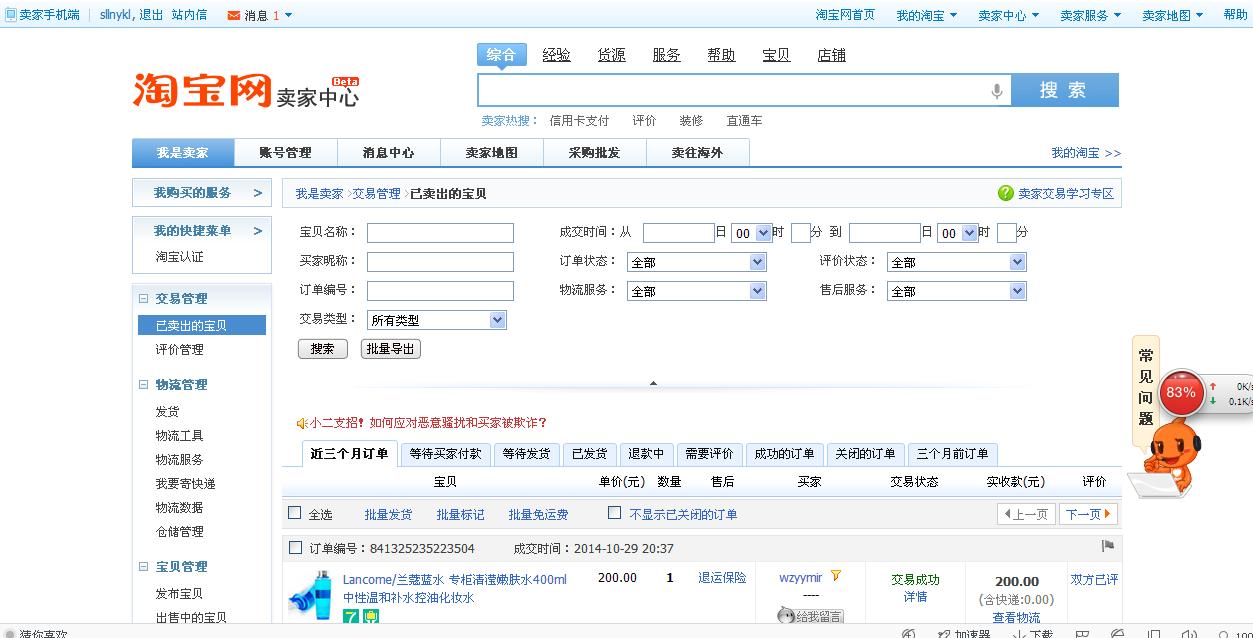Viewport: 1253px width, 638px height.
Task: Click the 批量导出 button
Action: coord(390,349)
